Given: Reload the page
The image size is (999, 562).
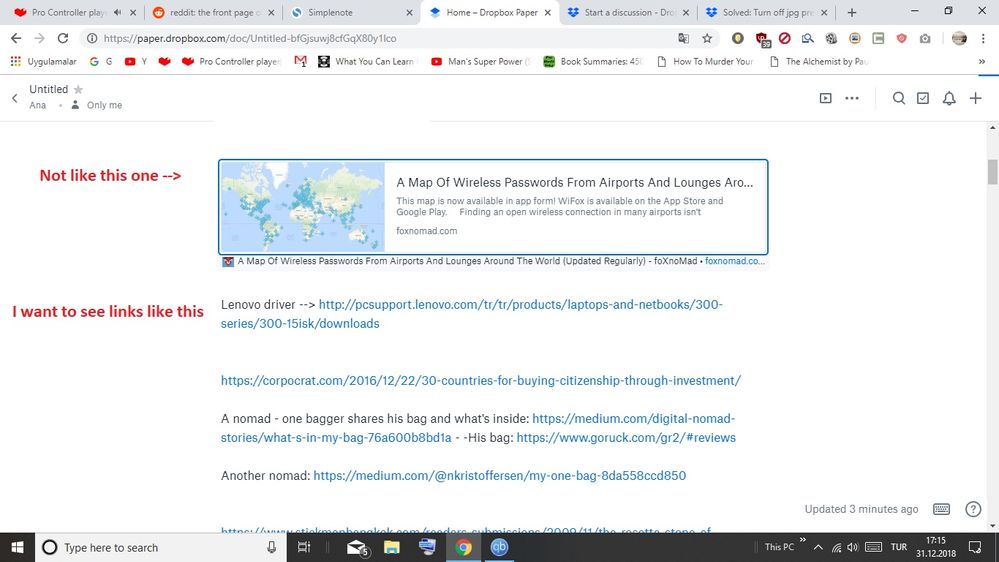Looking at the screenshot, I should click(62, 38).
